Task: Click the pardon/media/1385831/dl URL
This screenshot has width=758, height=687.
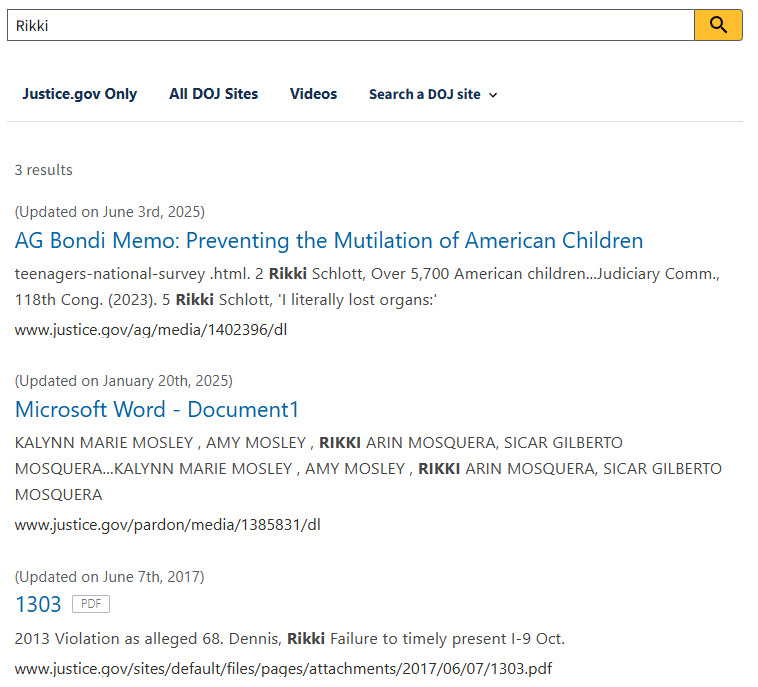Action: (167, 524)
